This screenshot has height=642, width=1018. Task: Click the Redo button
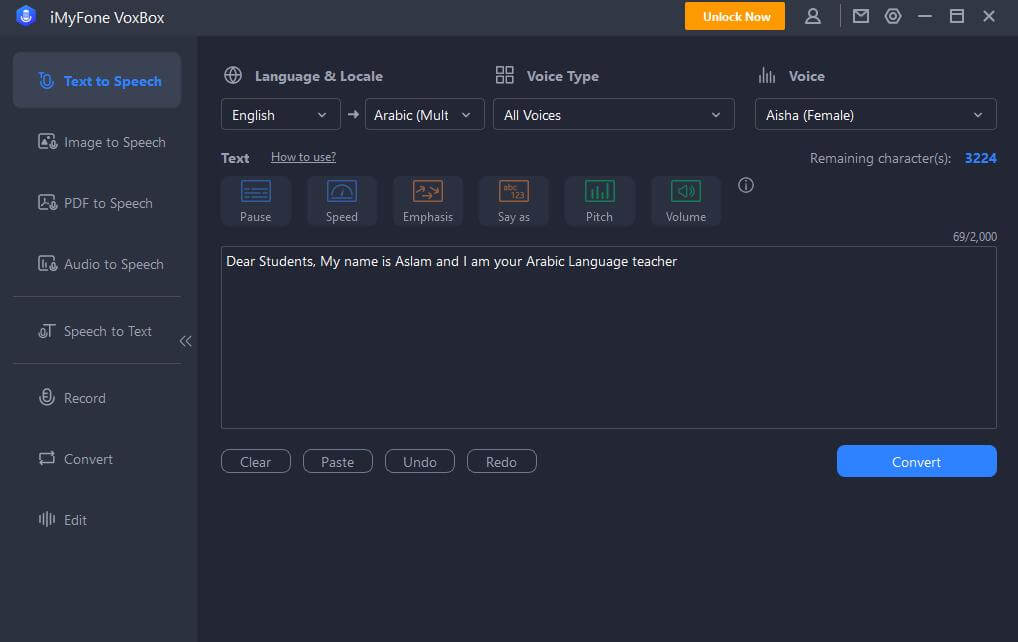tap(502, 462)
